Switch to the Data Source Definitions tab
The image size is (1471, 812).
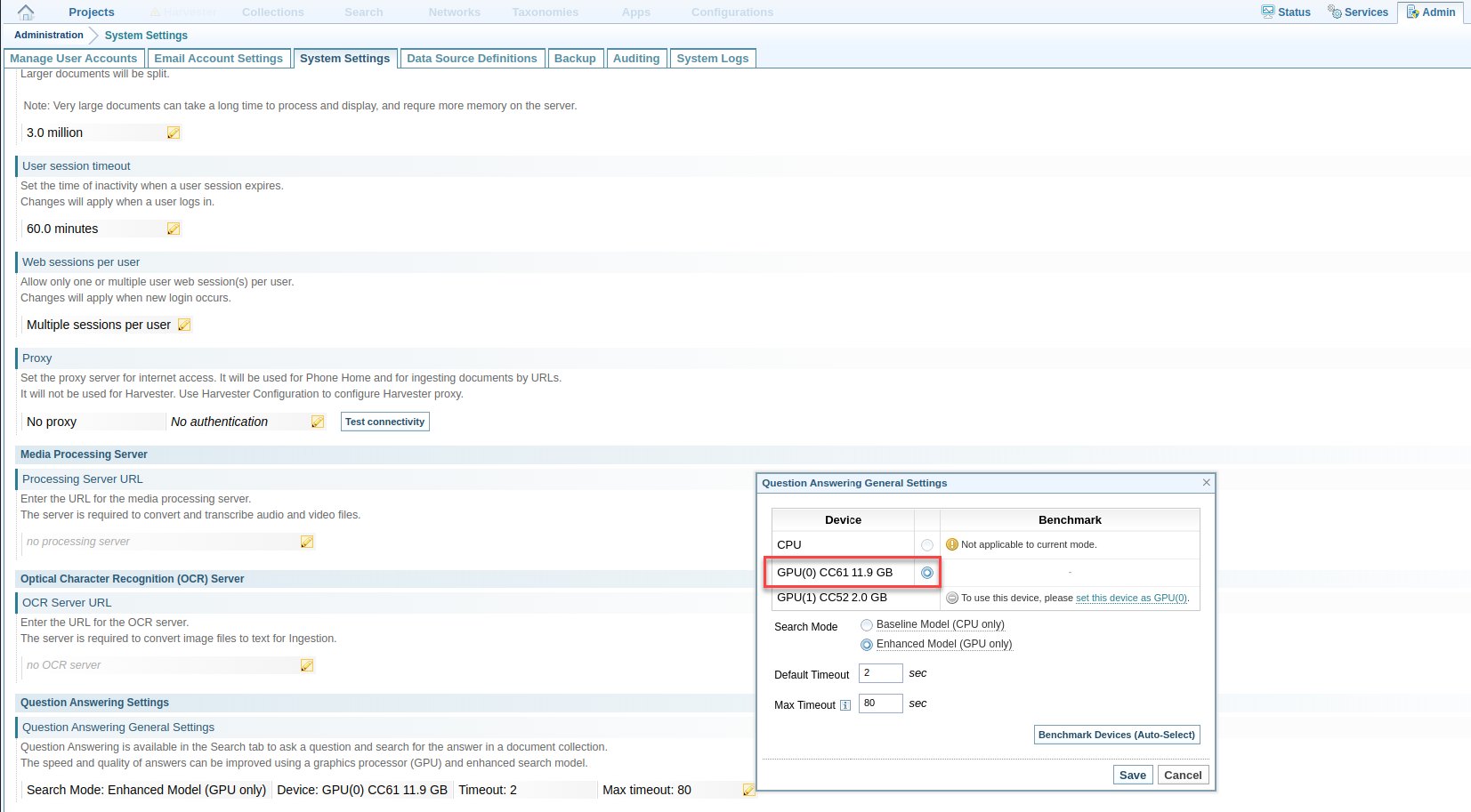472,59
